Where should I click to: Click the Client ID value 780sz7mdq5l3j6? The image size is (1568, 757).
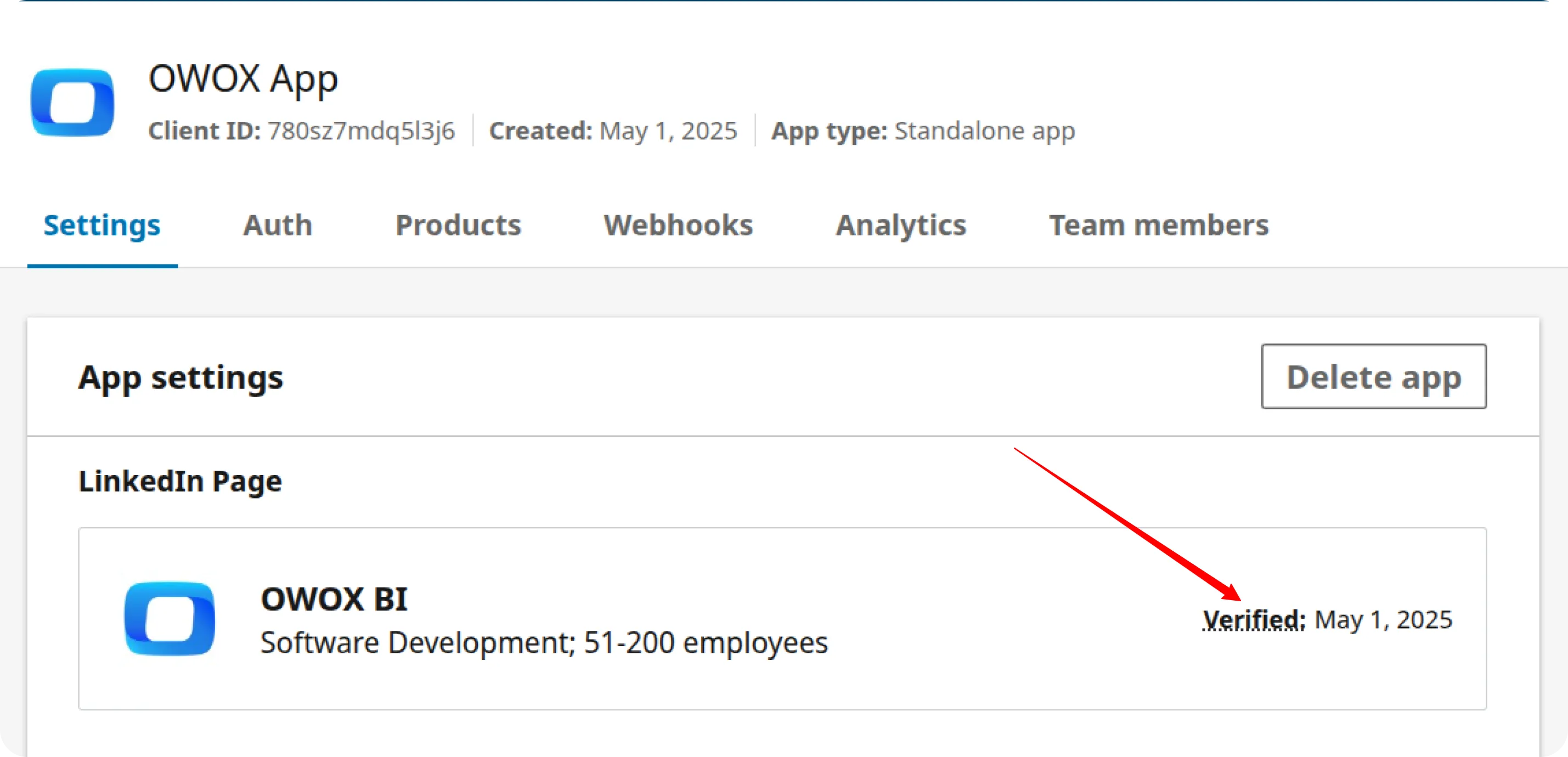[x=362, y=131]
